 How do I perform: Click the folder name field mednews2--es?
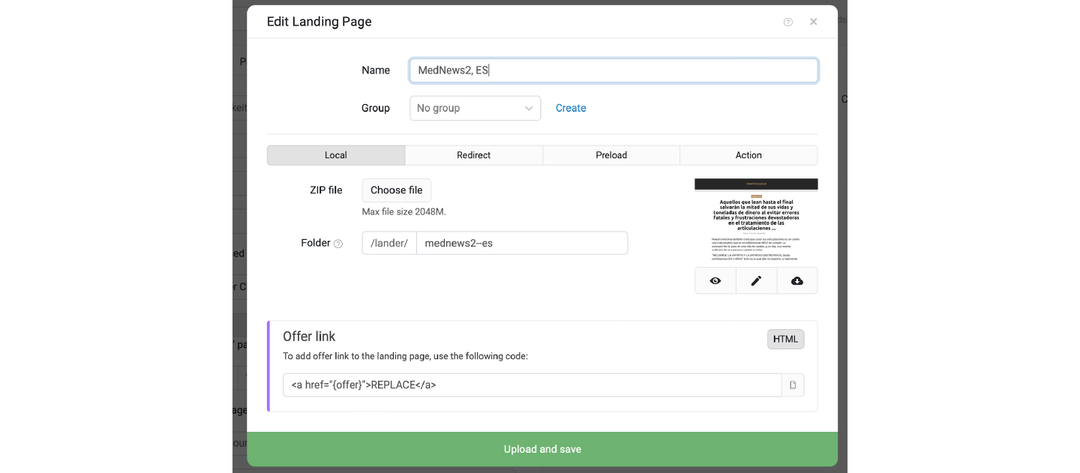tap(521, 243)
